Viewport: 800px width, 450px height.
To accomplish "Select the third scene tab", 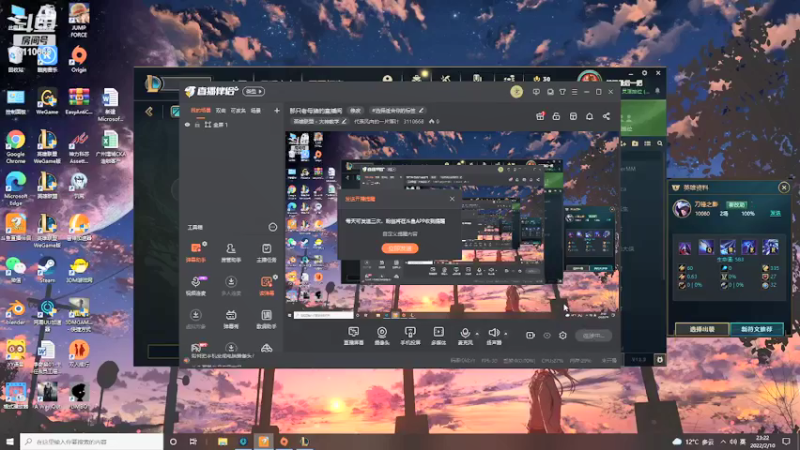I will 238,110.
